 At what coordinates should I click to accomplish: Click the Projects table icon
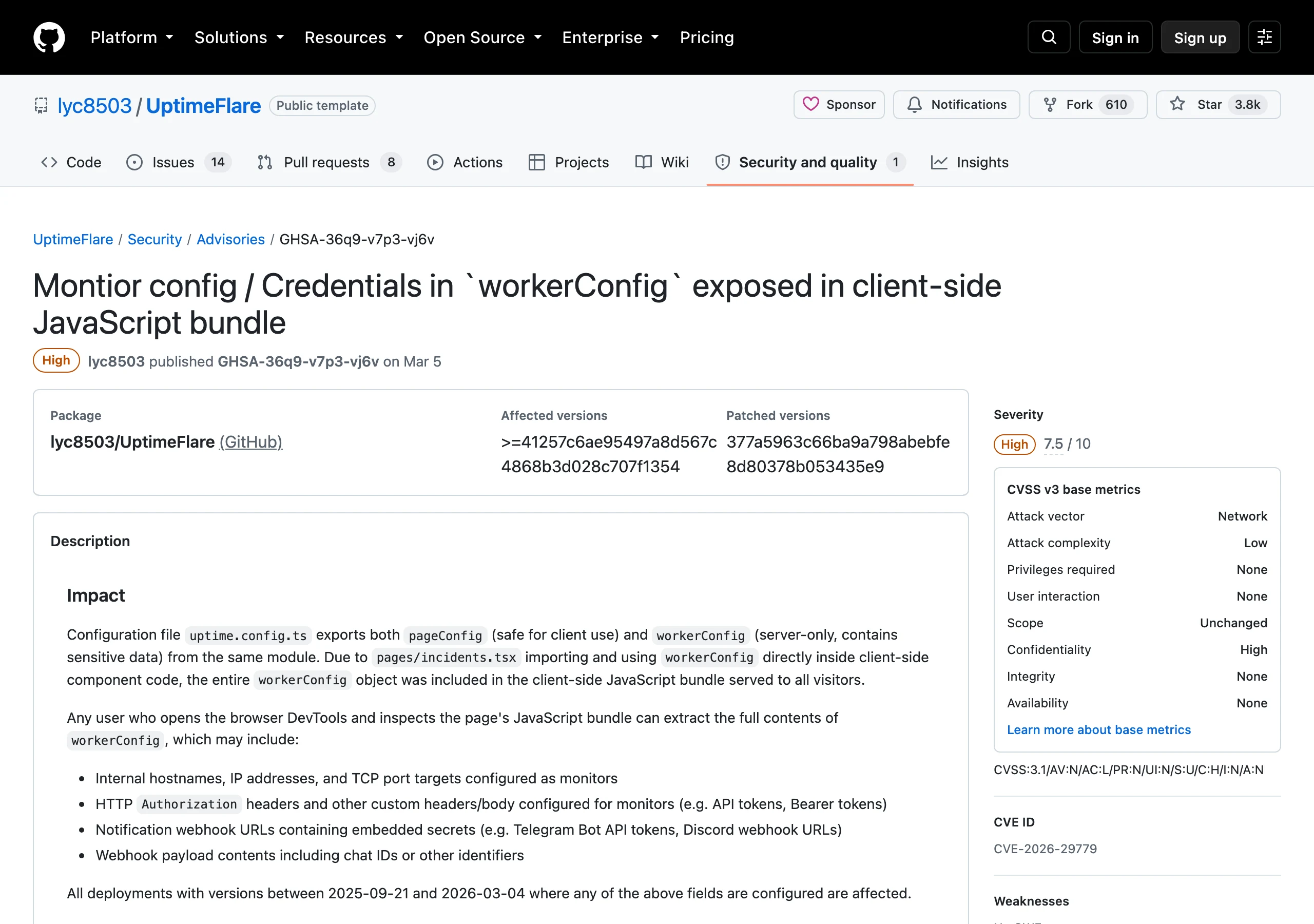pos(537,163)
